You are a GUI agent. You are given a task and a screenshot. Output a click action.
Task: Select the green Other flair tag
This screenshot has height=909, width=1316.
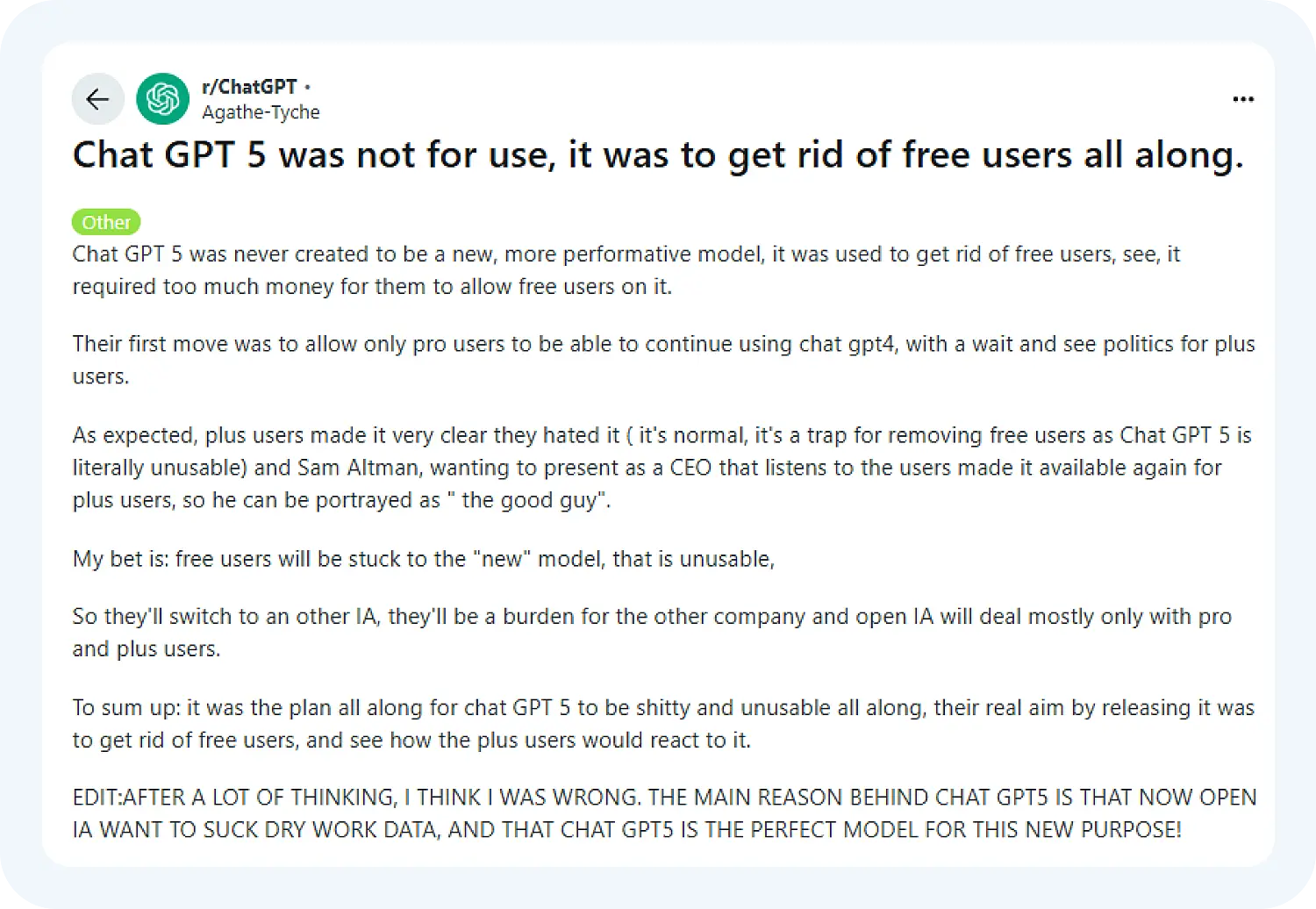point(106,222)
